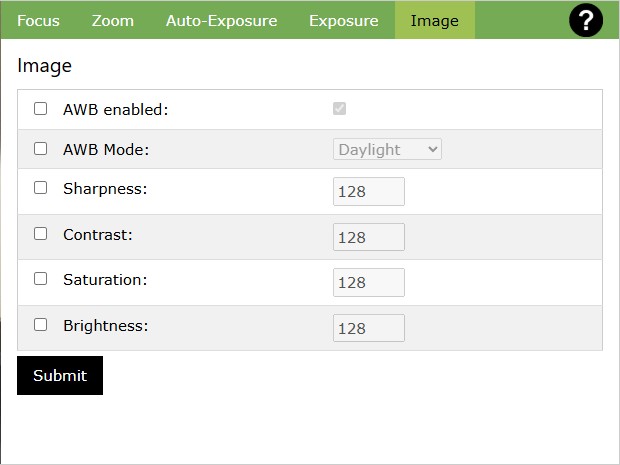Screen dimensions: 620x465
Task: Enable the AWB Mode row checkbox
Action: [x=41, y=149]
